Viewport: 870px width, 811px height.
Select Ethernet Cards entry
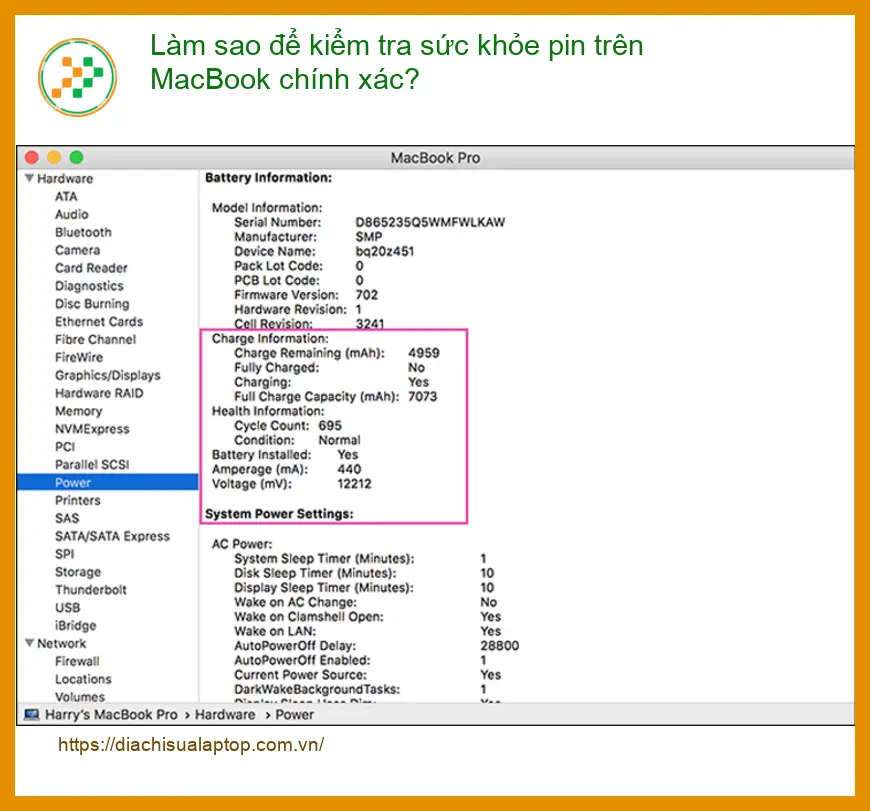pos(99,322)
